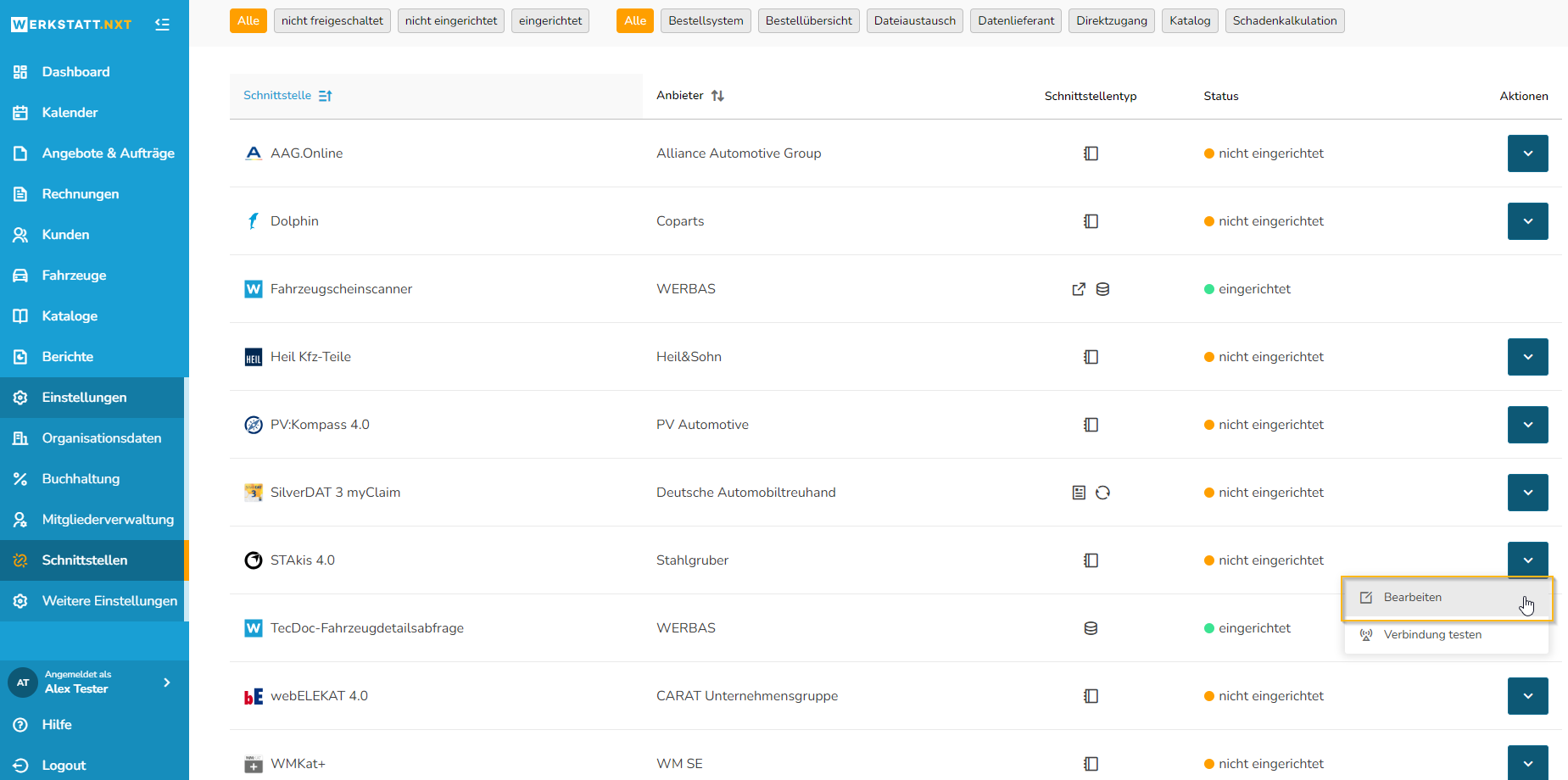The width and height of the screenshot is (1568, 780).
Task: Click the Hilfe question mark icon
Action: pos(20,725)
